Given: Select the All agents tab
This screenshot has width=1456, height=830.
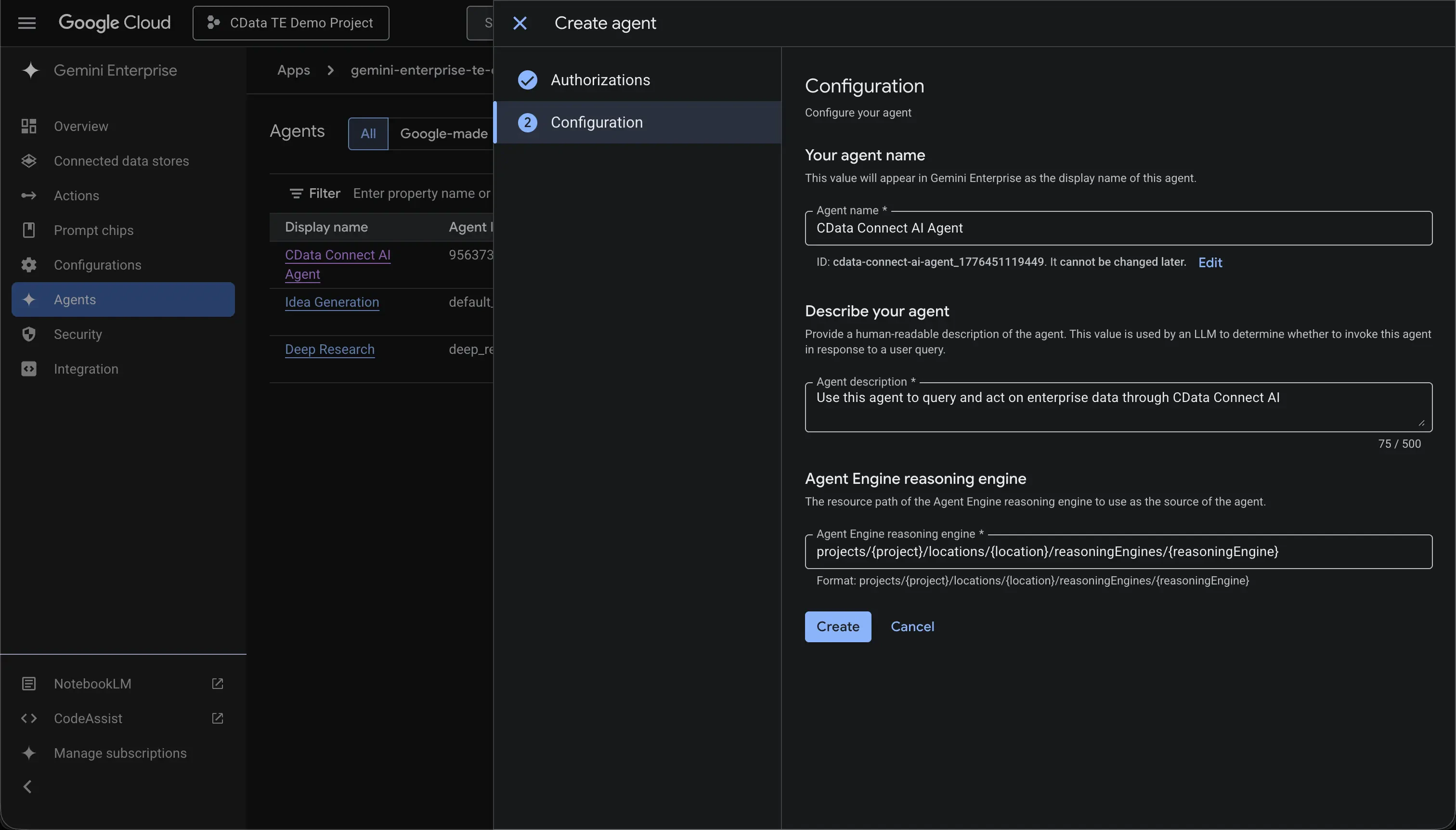Looking at the screenshot, I should coord(368,133).
